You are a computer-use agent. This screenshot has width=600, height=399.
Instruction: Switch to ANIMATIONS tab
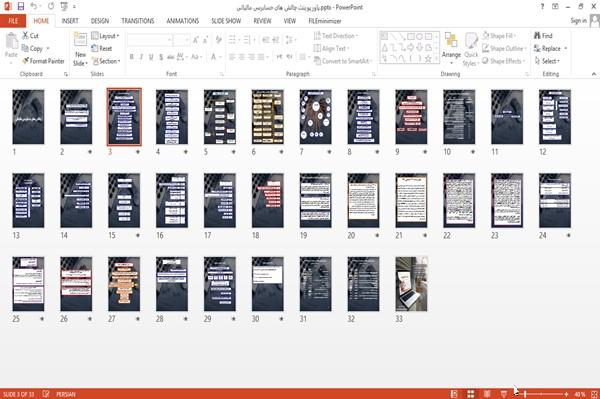coord(183,21)
